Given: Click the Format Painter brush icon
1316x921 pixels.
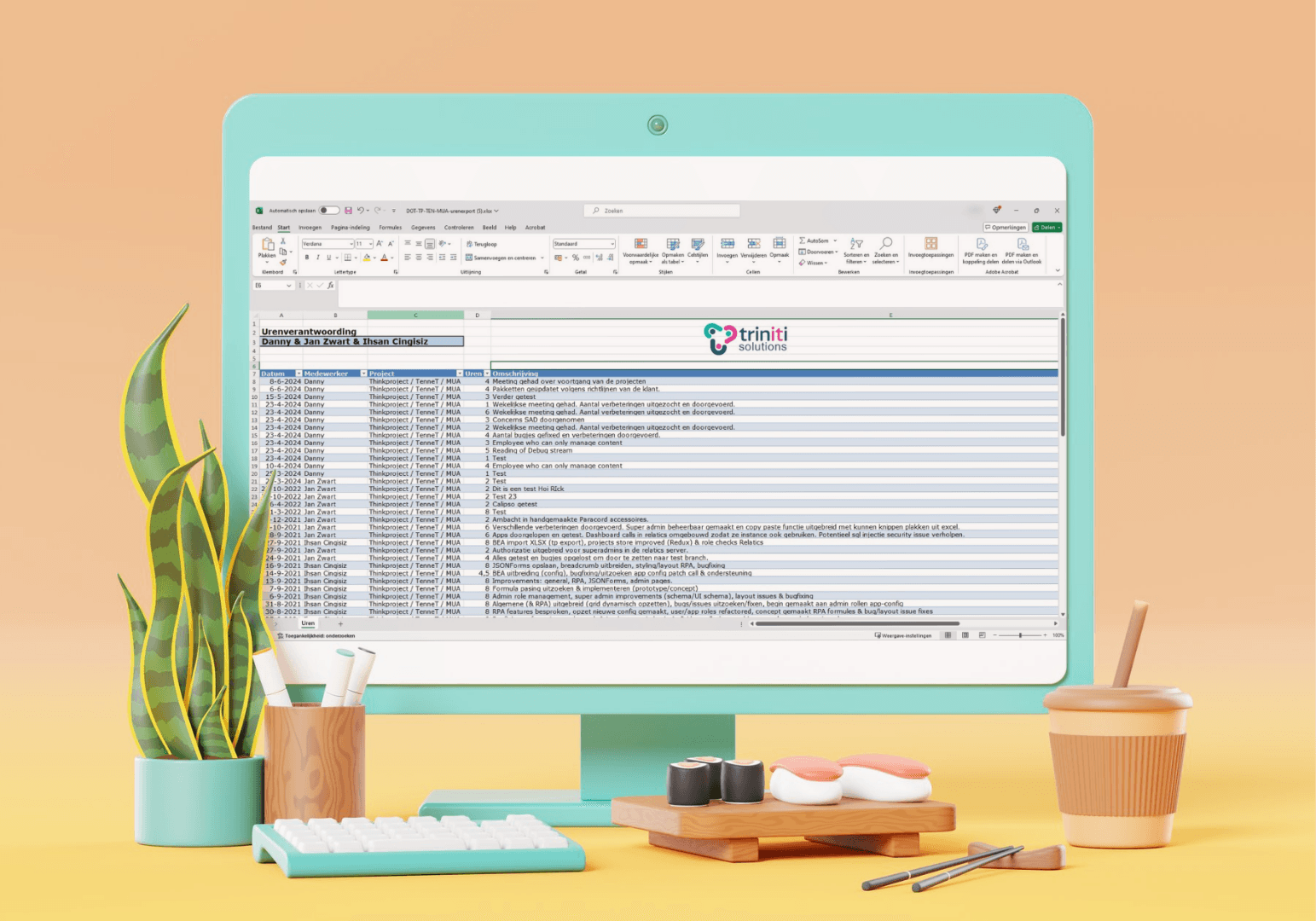Looking at the screenshot, I should coord(283,263).
